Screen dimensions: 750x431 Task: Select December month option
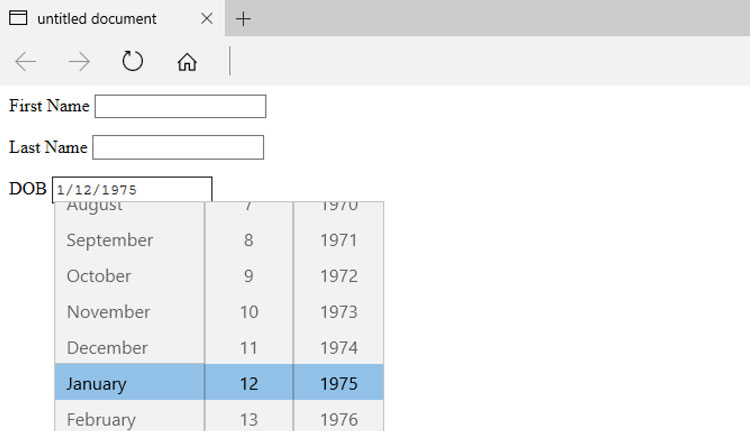[x=130, y=348]
